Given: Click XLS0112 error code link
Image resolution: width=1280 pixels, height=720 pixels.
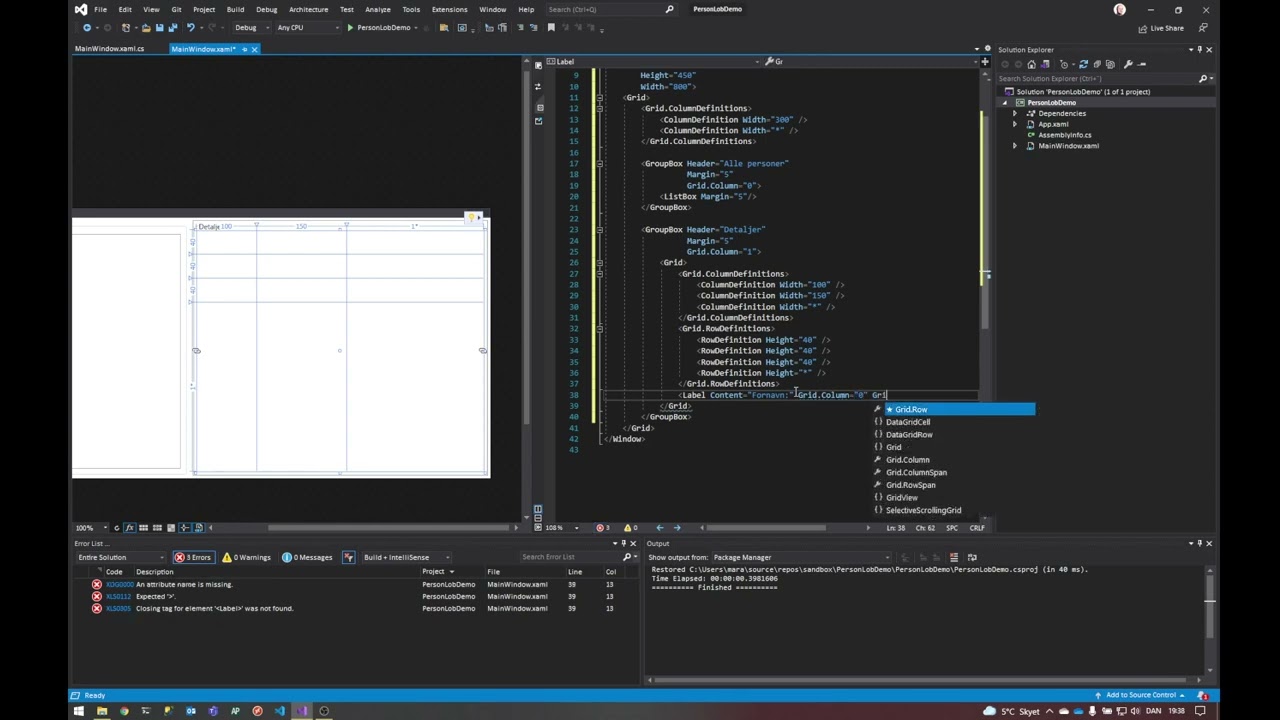Looking at the screenshot, I should [x=118, y=596].
